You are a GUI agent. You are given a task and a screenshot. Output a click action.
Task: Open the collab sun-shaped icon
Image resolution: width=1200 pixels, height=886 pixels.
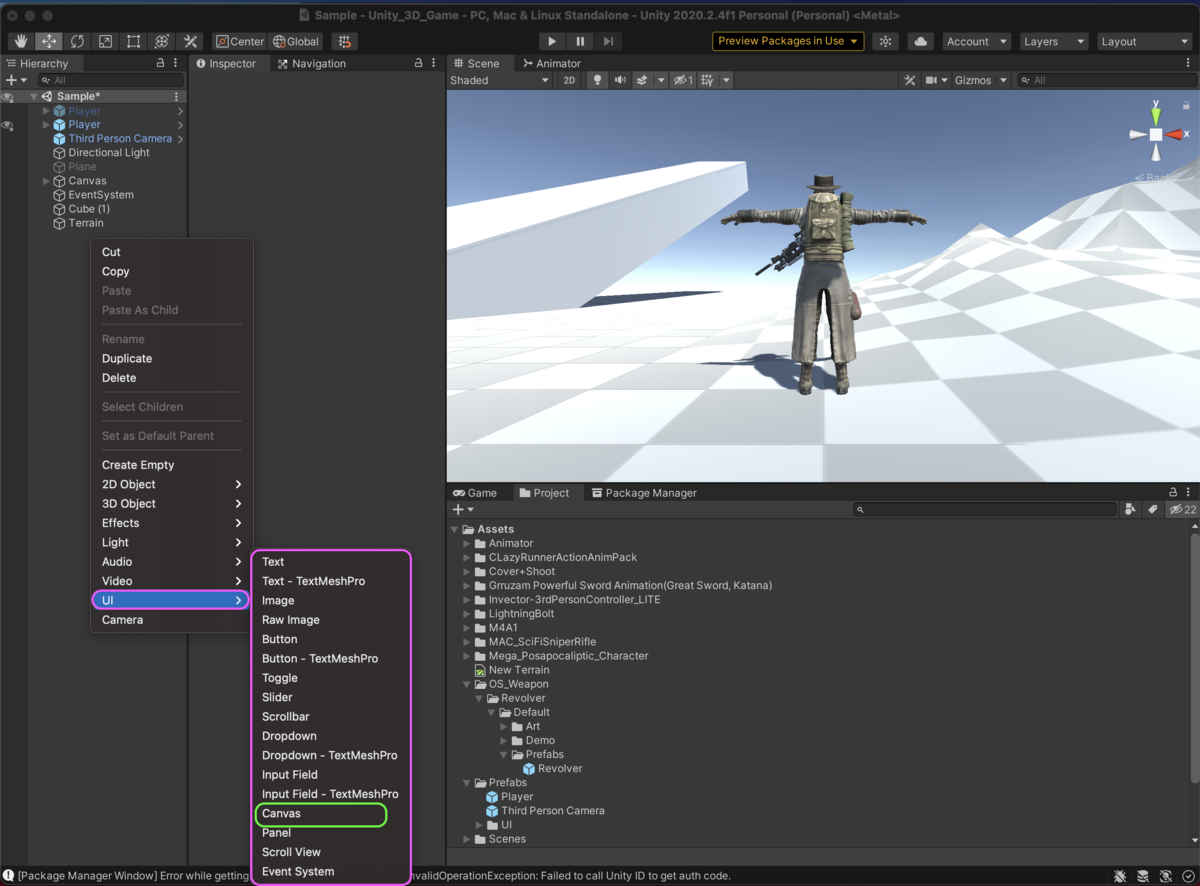tap(885, 41)
